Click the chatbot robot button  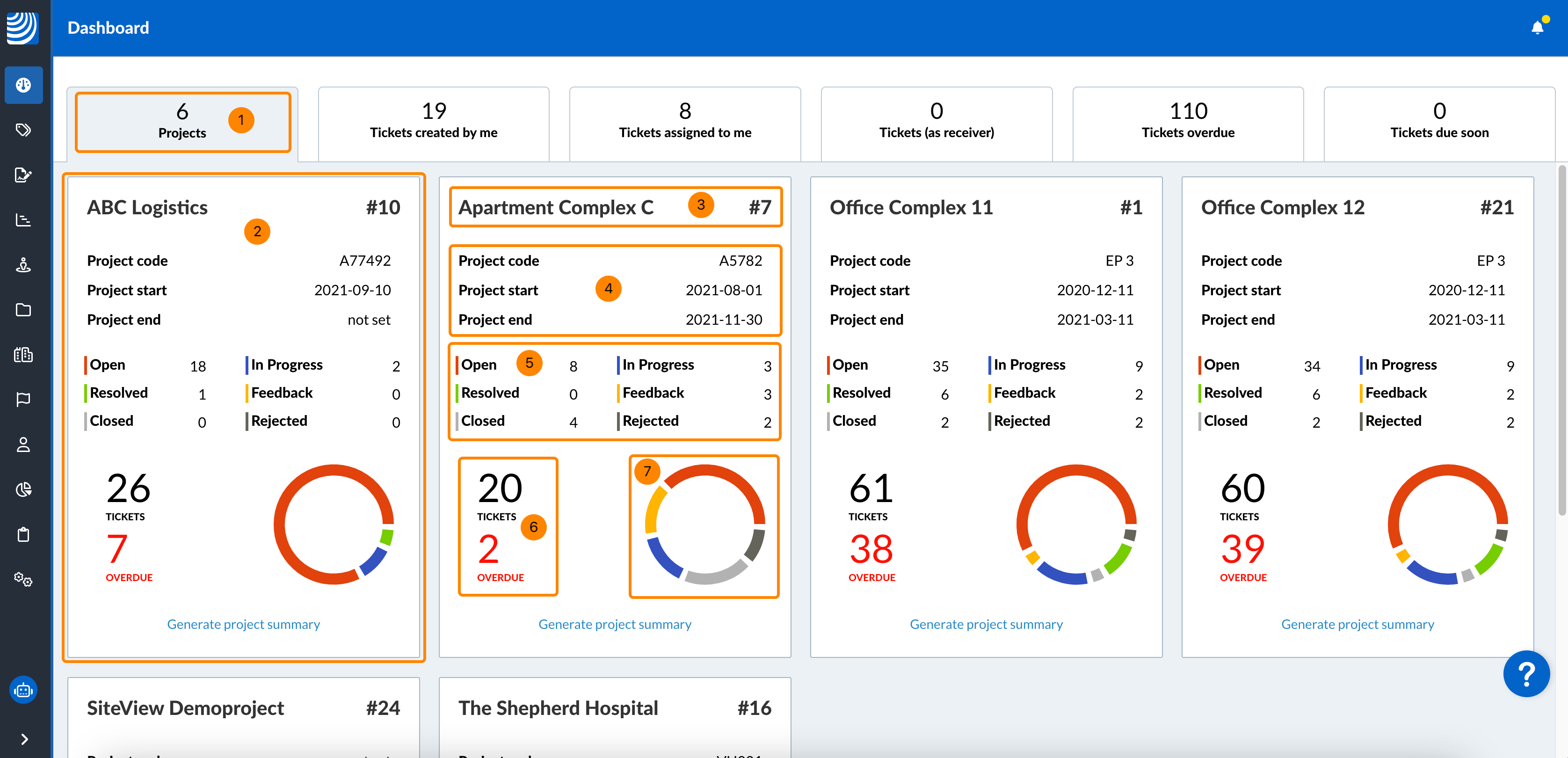tap(23, 690)
